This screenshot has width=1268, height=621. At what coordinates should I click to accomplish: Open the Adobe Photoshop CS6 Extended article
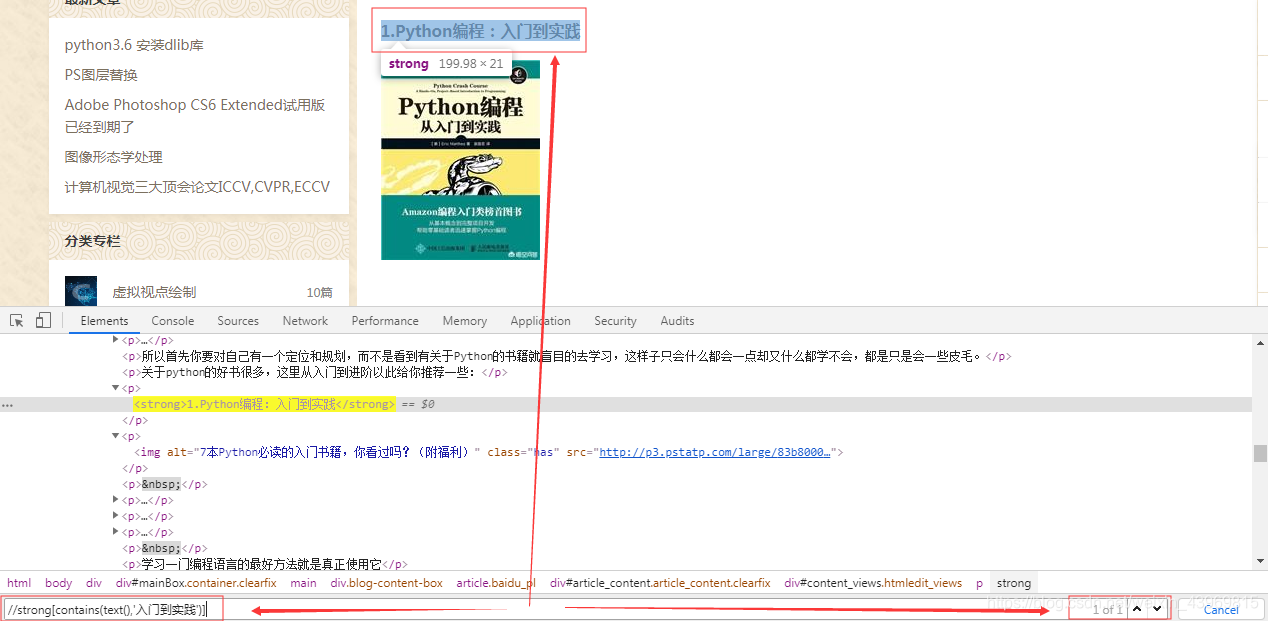(195, 116)
